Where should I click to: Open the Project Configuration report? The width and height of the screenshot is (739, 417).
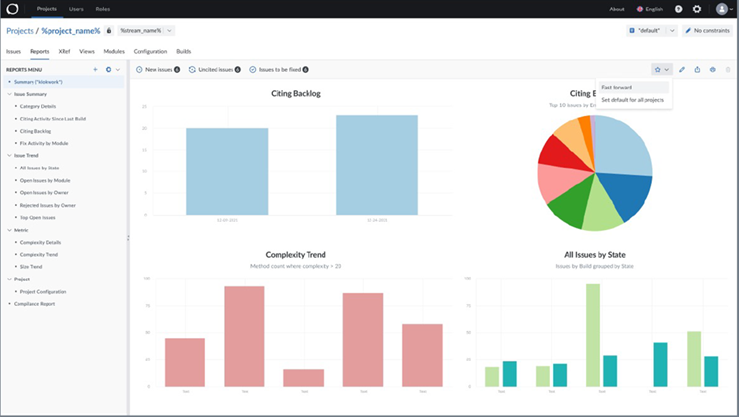coord(43,292)
